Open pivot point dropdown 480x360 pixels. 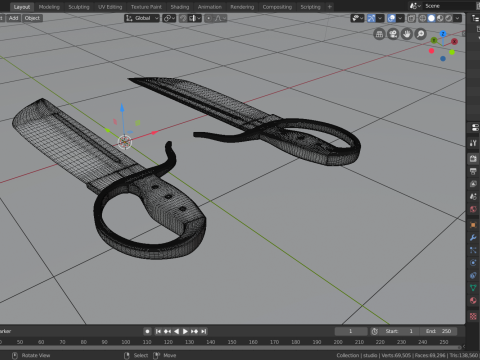pos(169,18)
